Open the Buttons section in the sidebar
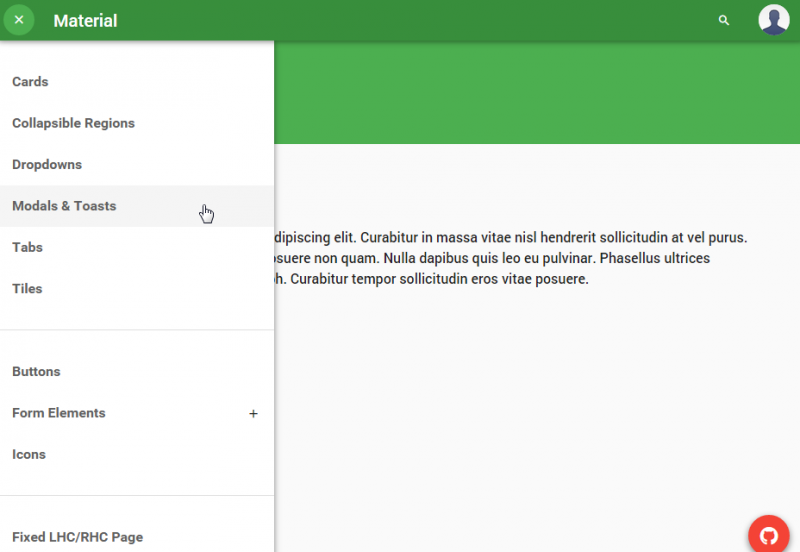The image size is (800, 552). tap(36, 372)
